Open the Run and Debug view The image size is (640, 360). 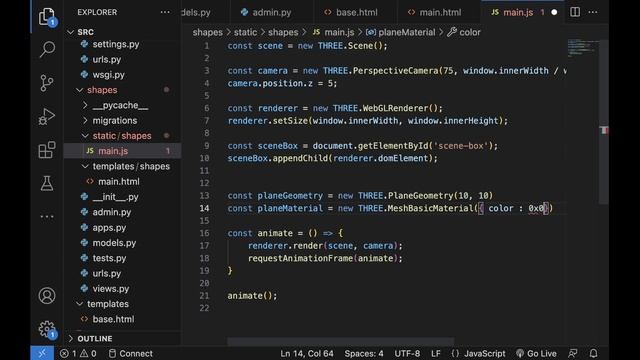click(47, 117)
